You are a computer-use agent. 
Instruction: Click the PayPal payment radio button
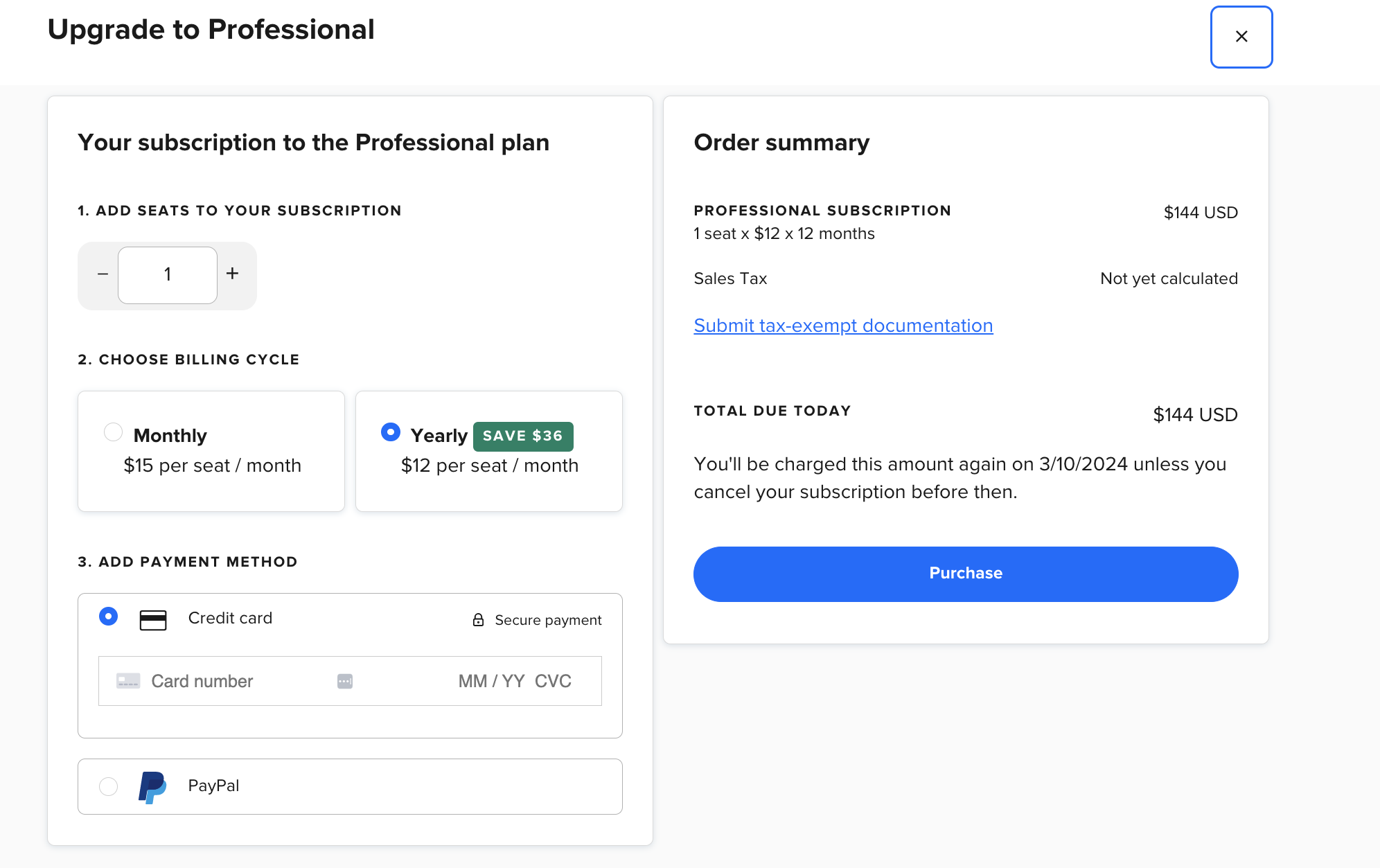click(108, 785)
